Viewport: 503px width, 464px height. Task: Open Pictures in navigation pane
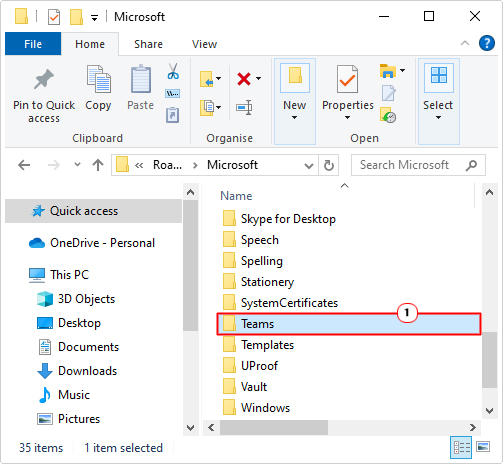79,419
